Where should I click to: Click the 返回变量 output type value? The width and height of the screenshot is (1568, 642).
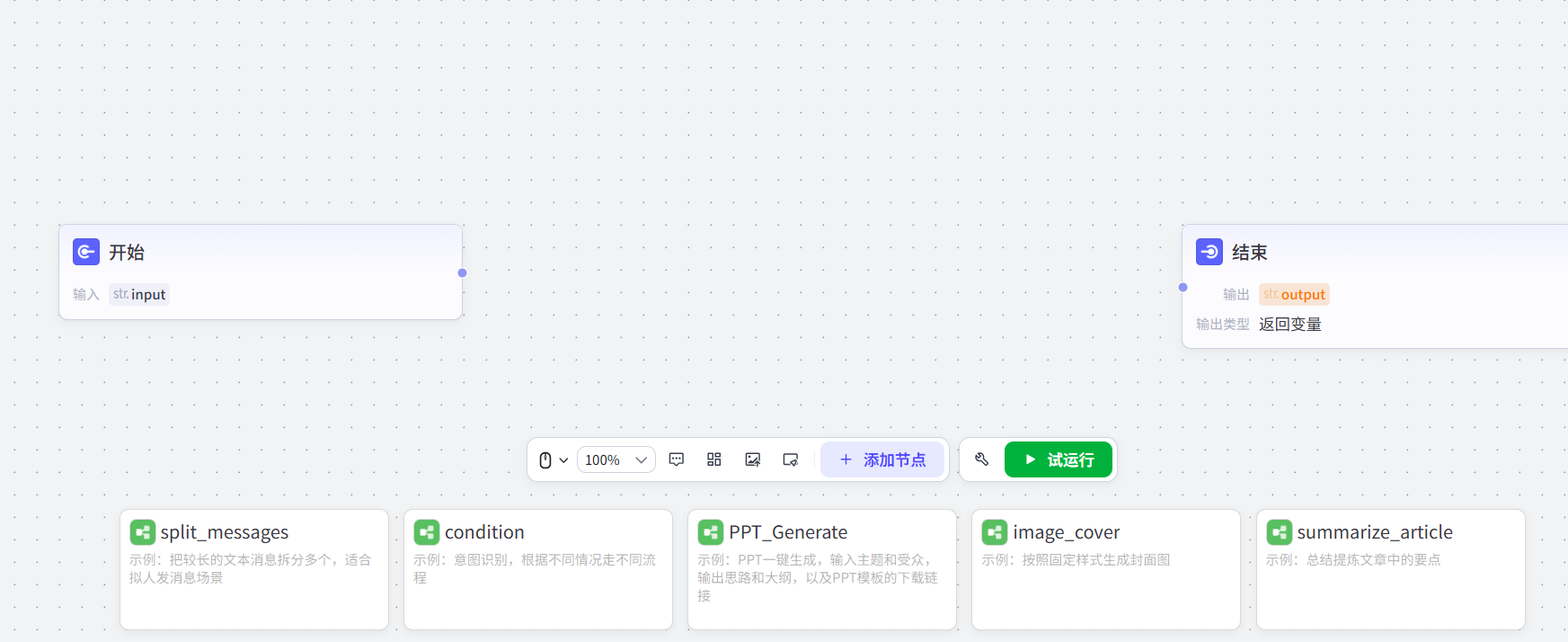click(x=1290, y=325)
